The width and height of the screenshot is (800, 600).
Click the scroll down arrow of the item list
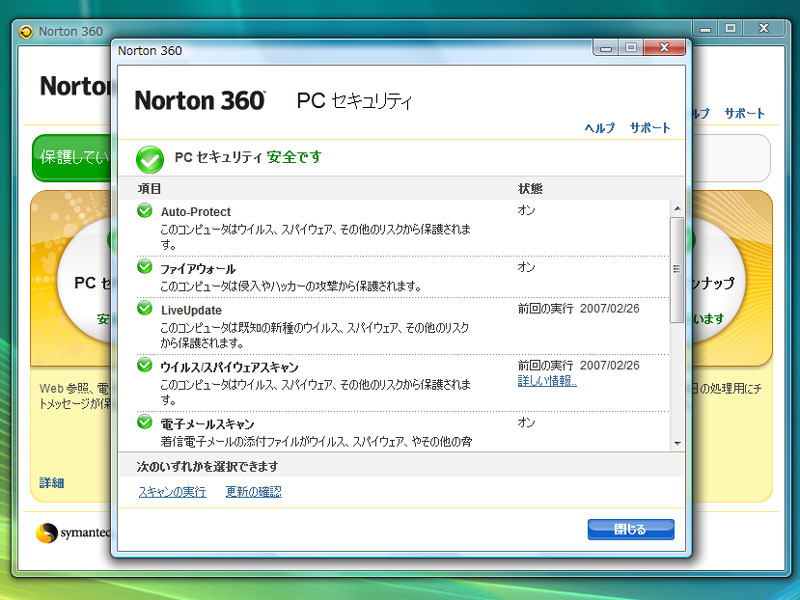click(x=677, y=443)
